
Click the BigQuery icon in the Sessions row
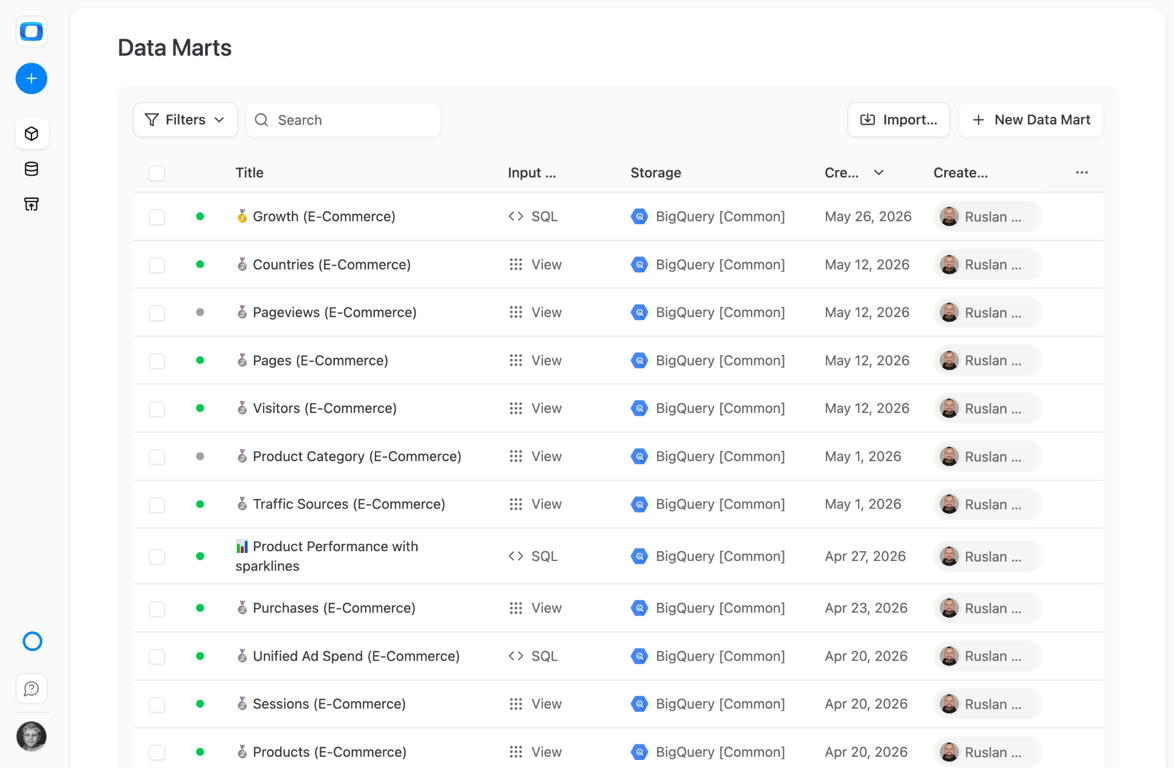pos(639,704)
